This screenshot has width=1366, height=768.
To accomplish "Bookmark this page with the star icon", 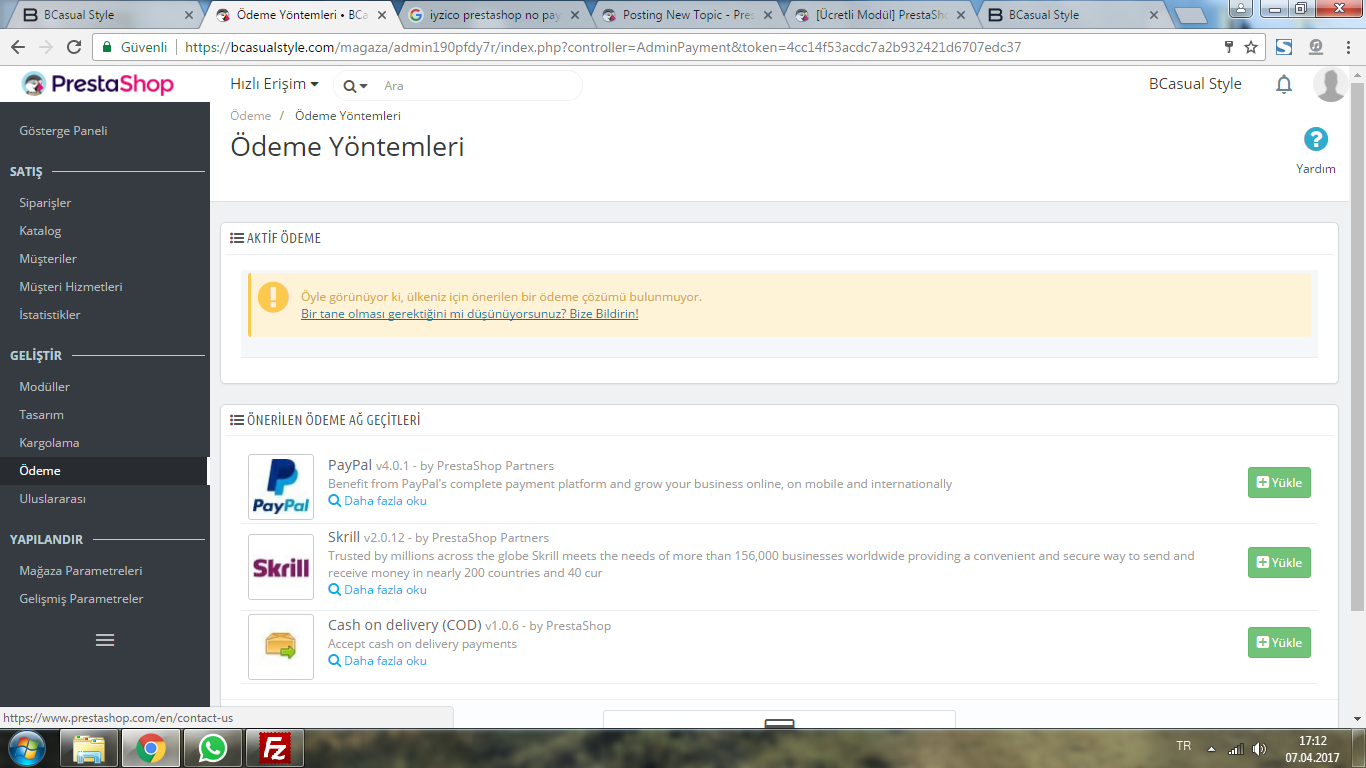I will click(1251, 47).
